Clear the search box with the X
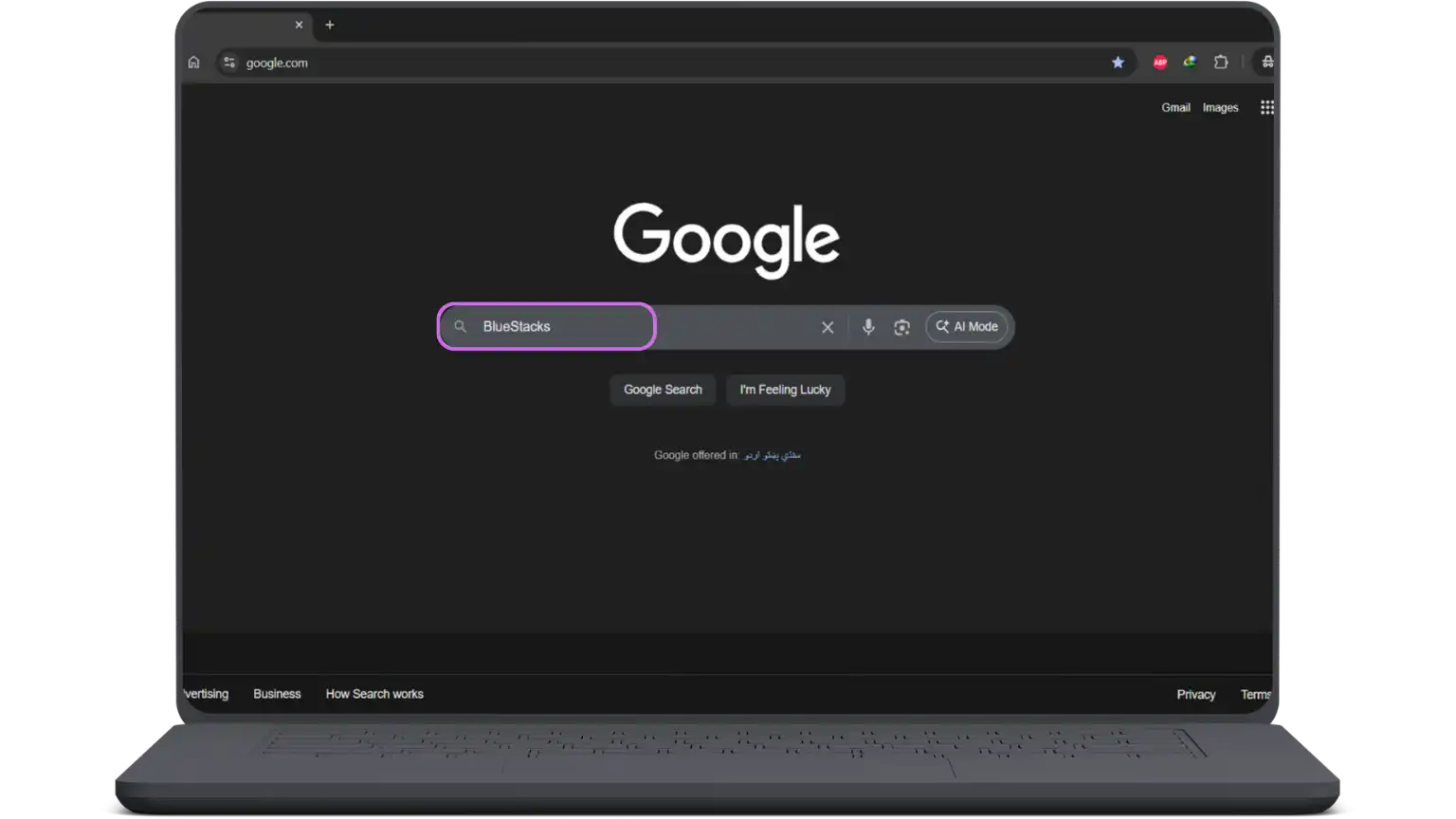1456x819 pixels. 828,327
